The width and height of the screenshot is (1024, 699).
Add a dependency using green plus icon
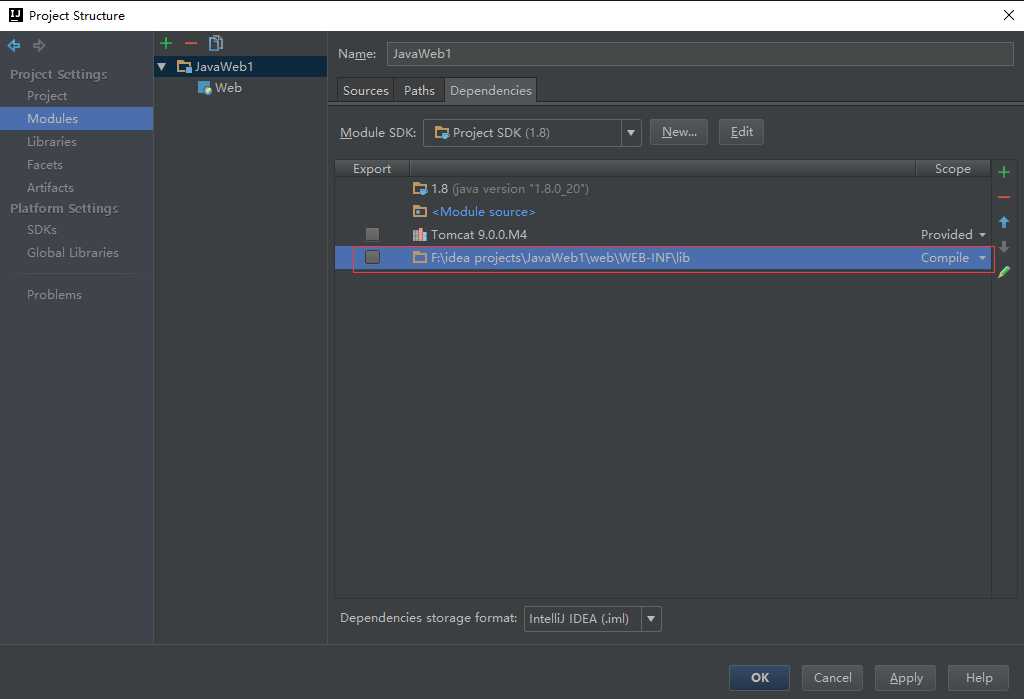coord(1004,172)
